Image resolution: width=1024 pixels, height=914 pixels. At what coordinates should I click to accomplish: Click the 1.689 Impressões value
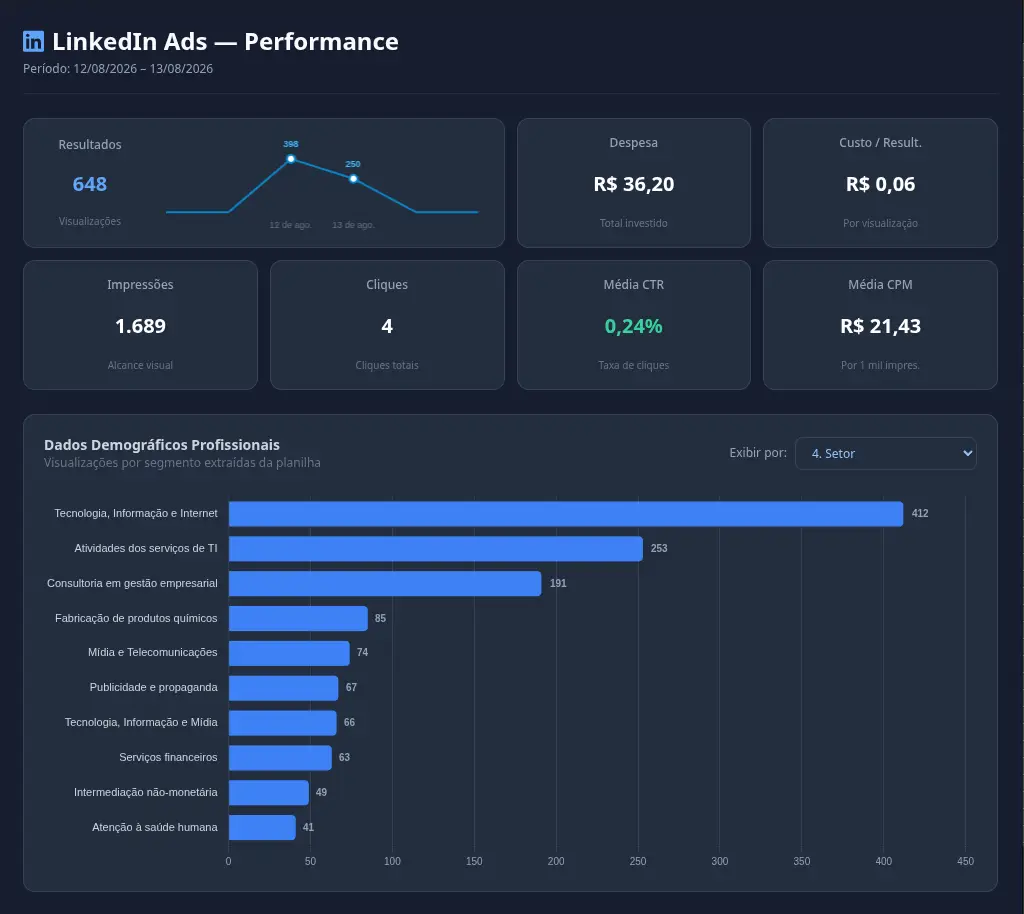140,326
